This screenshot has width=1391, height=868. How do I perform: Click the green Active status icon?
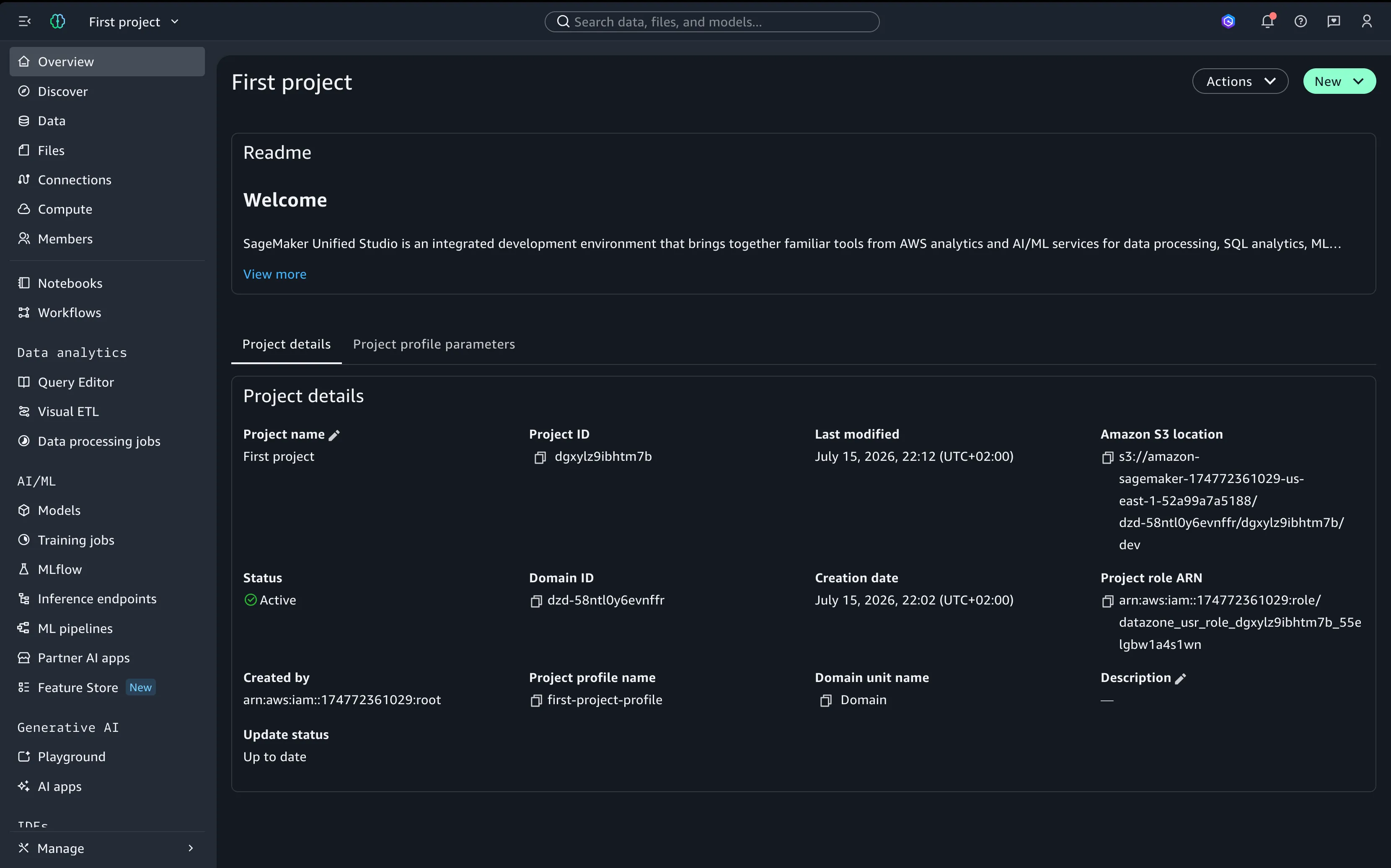pyautogui.click(x=250, y=600)
